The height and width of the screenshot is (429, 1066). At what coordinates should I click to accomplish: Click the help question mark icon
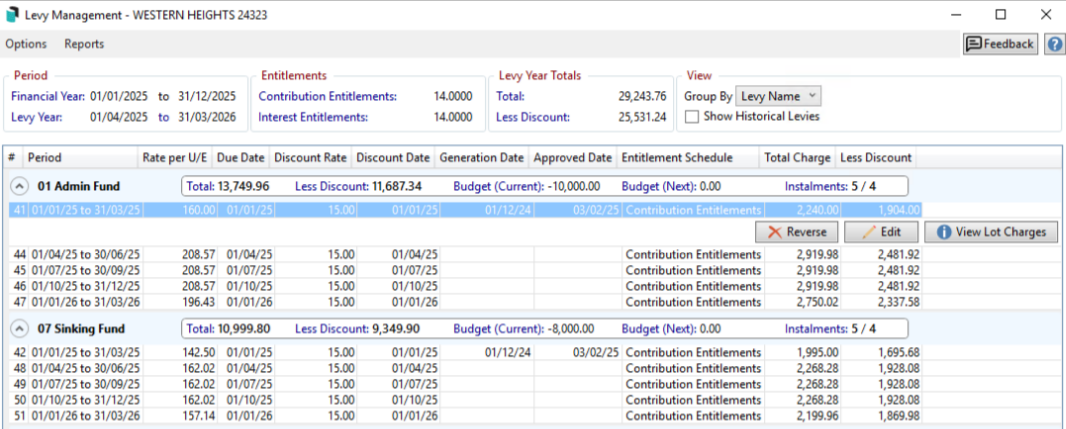[x=1054, y=44]
